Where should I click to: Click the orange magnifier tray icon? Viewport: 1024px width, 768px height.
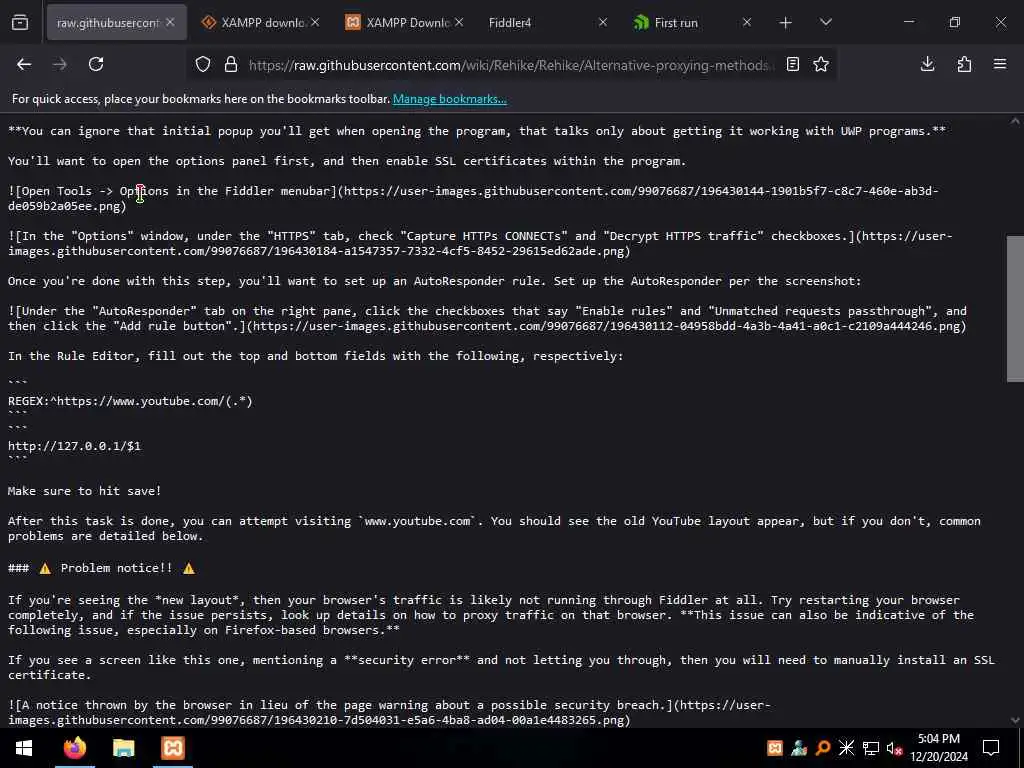[x=823, y=748]
